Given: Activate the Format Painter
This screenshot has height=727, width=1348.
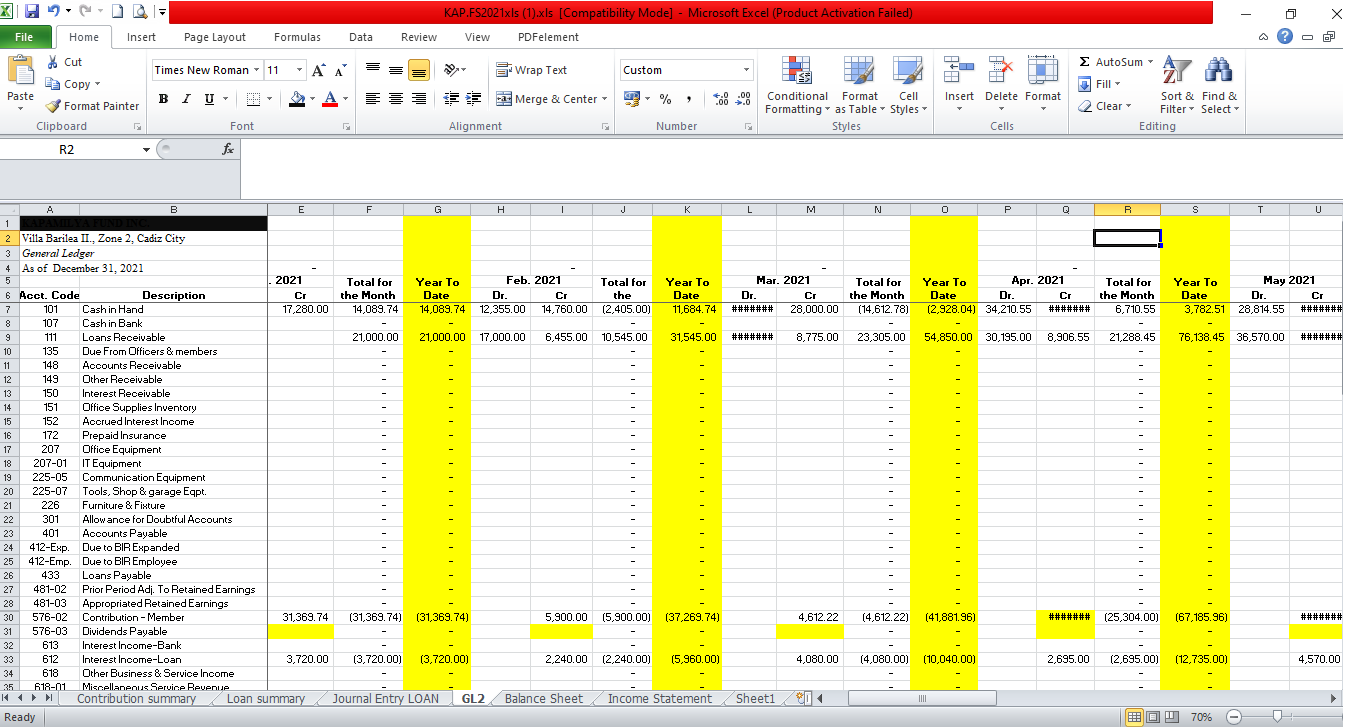Looking at the screenshot, I should click(93, 106).
